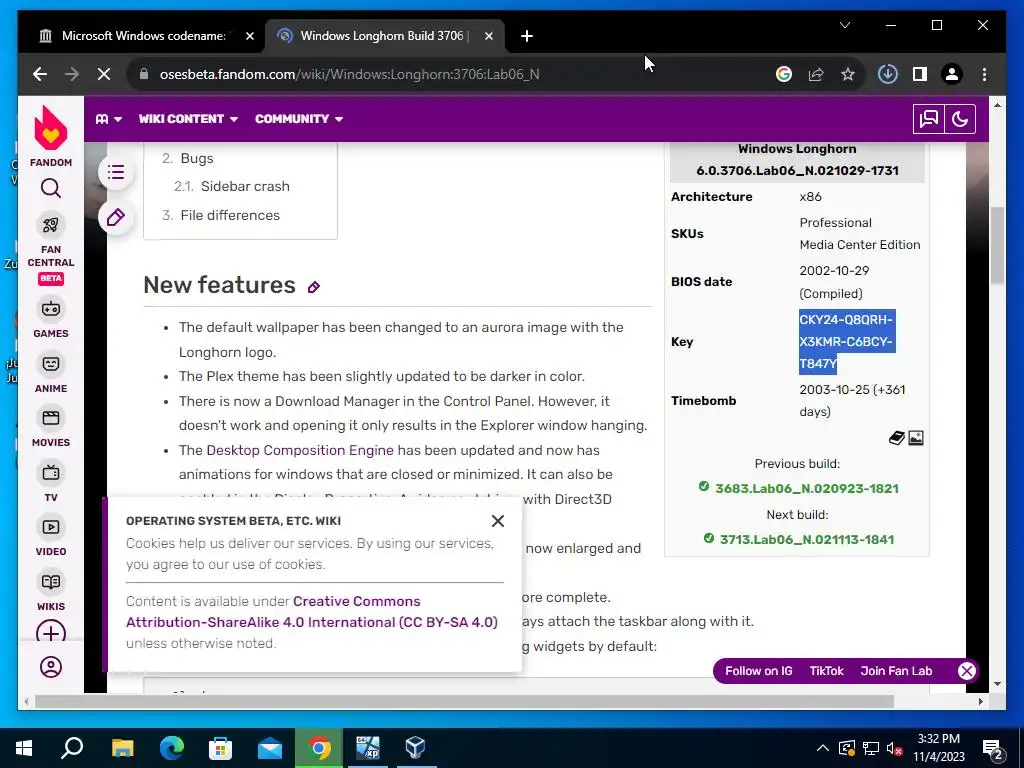
Task: Open taskbar search
Action: pos(72,748)
